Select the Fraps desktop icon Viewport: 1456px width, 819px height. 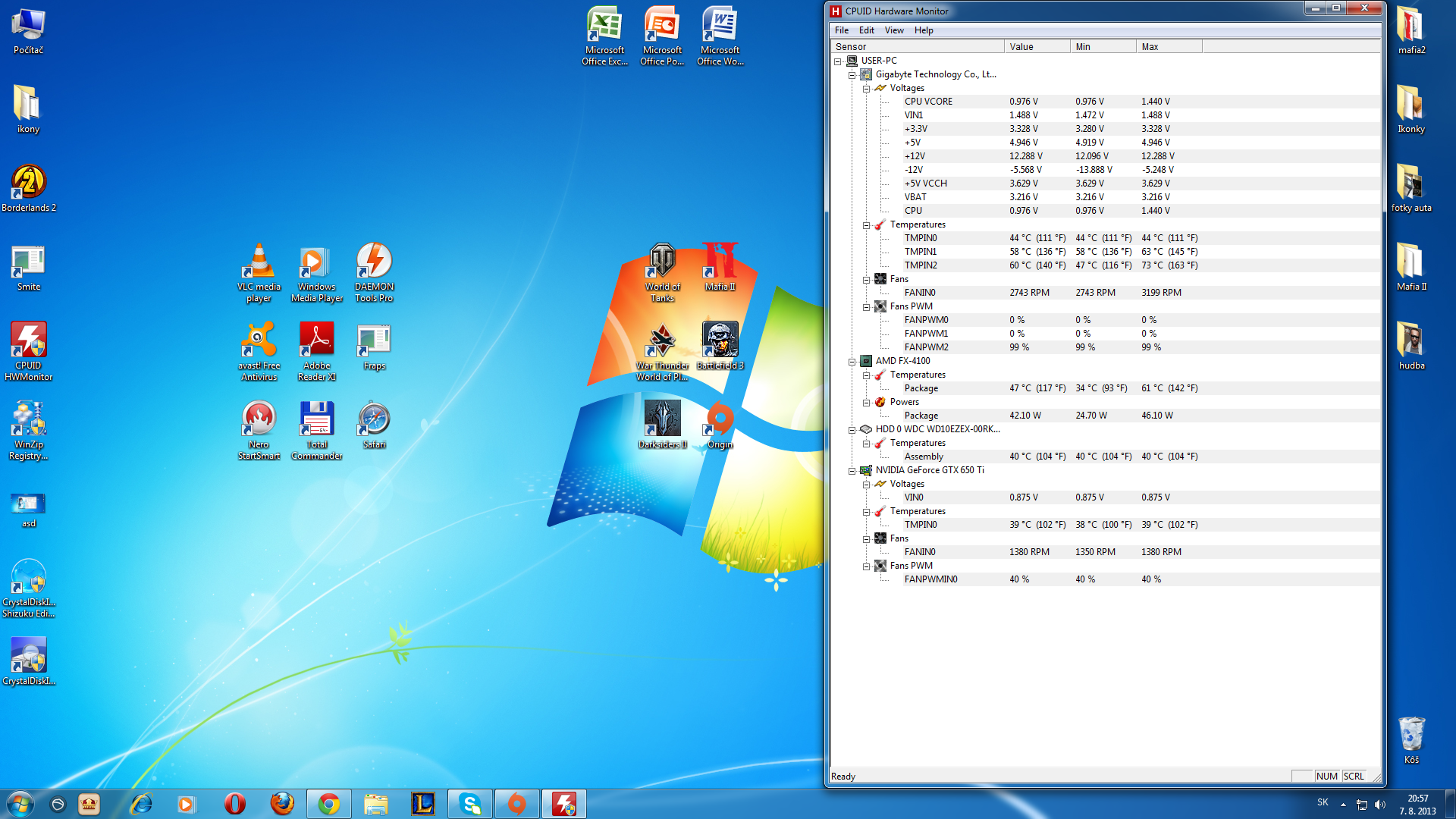[x=375, y=346]
